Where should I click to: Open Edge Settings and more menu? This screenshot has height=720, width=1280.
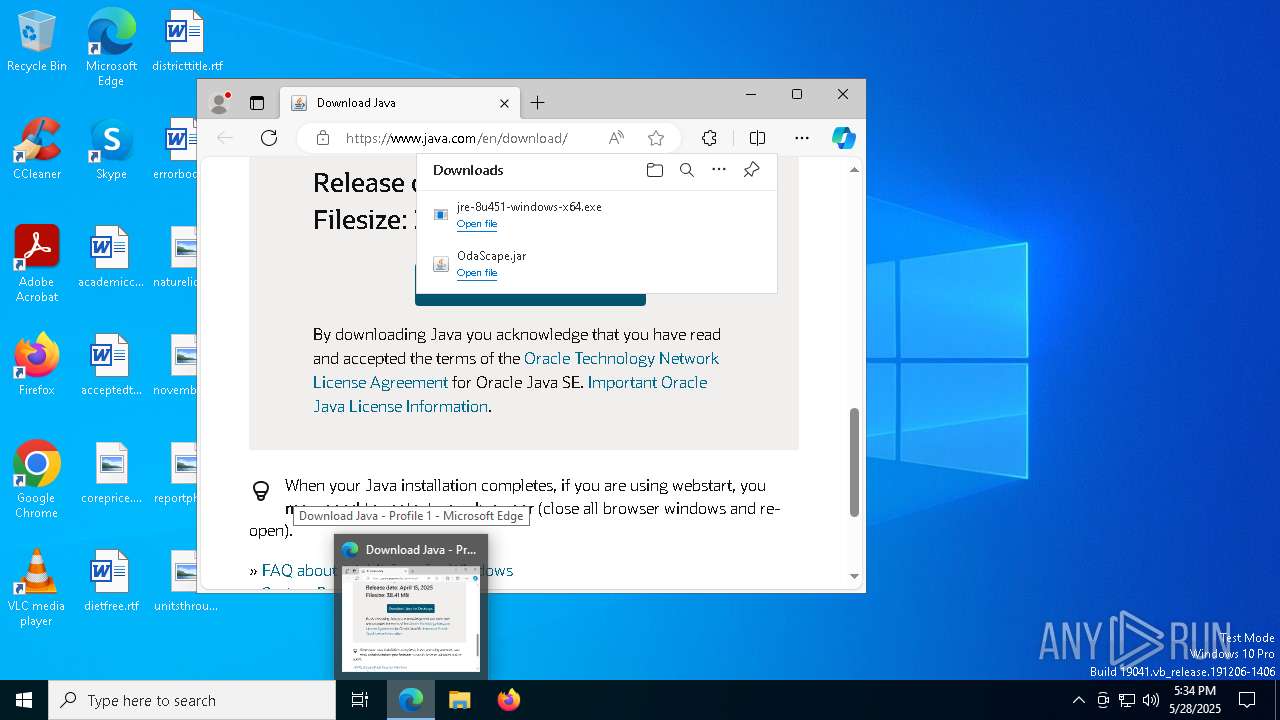[802, 138]
